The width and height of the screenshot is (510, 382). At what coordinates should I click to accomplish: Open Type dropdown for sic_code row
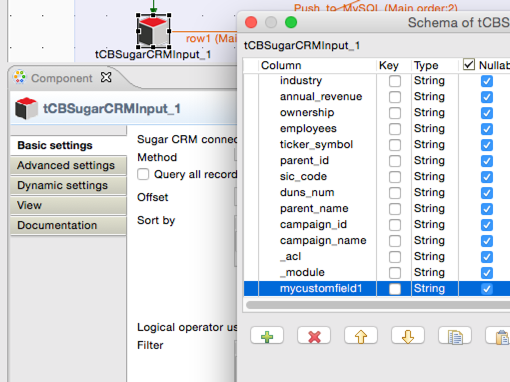pyautogui.click(x=435, y=177)
